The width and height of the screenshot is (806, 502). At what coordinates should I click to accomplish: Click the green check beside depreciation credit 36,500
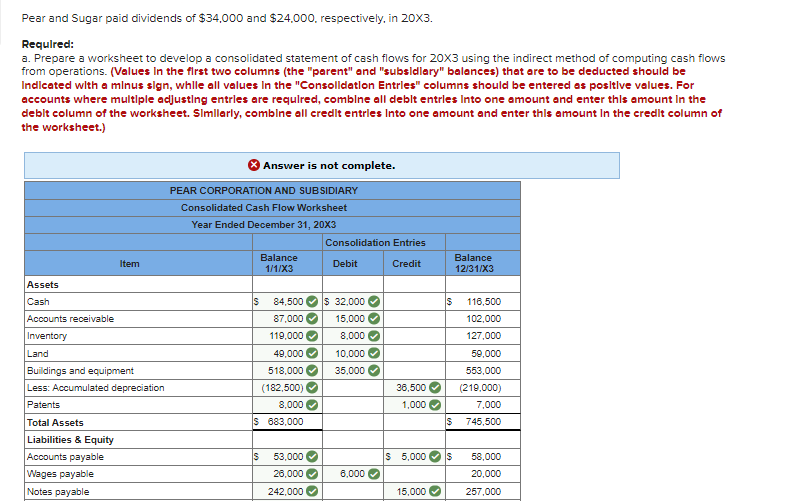435,387
